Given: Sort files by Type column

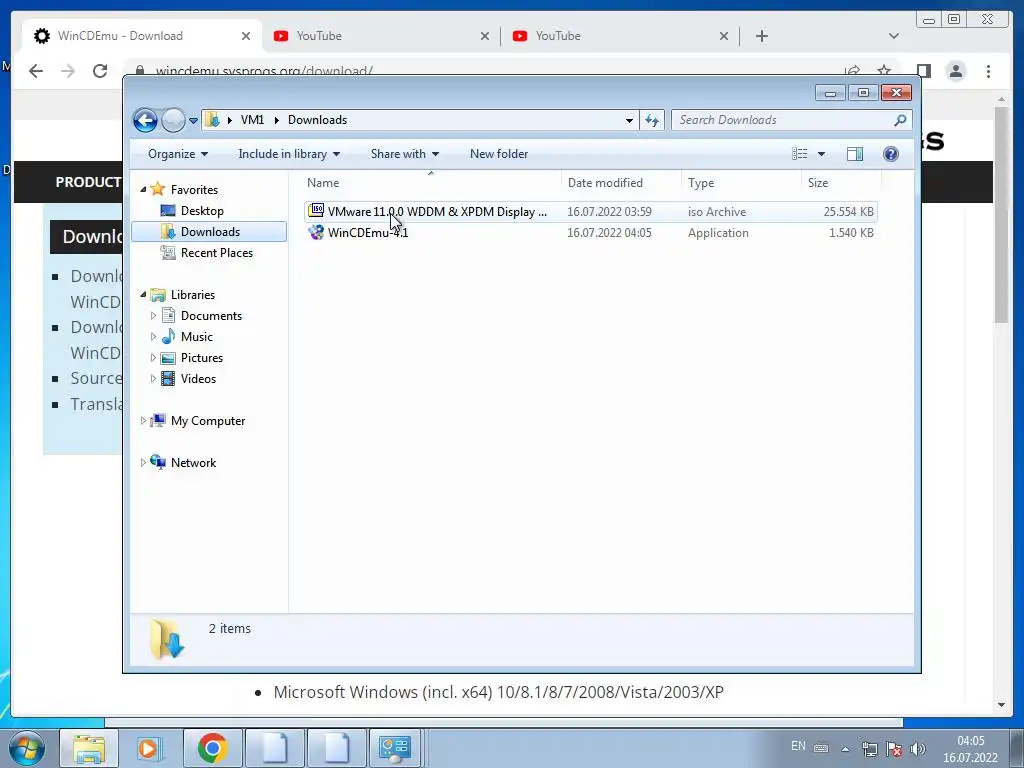Looking at the screenshot, I should click(741, 183).
